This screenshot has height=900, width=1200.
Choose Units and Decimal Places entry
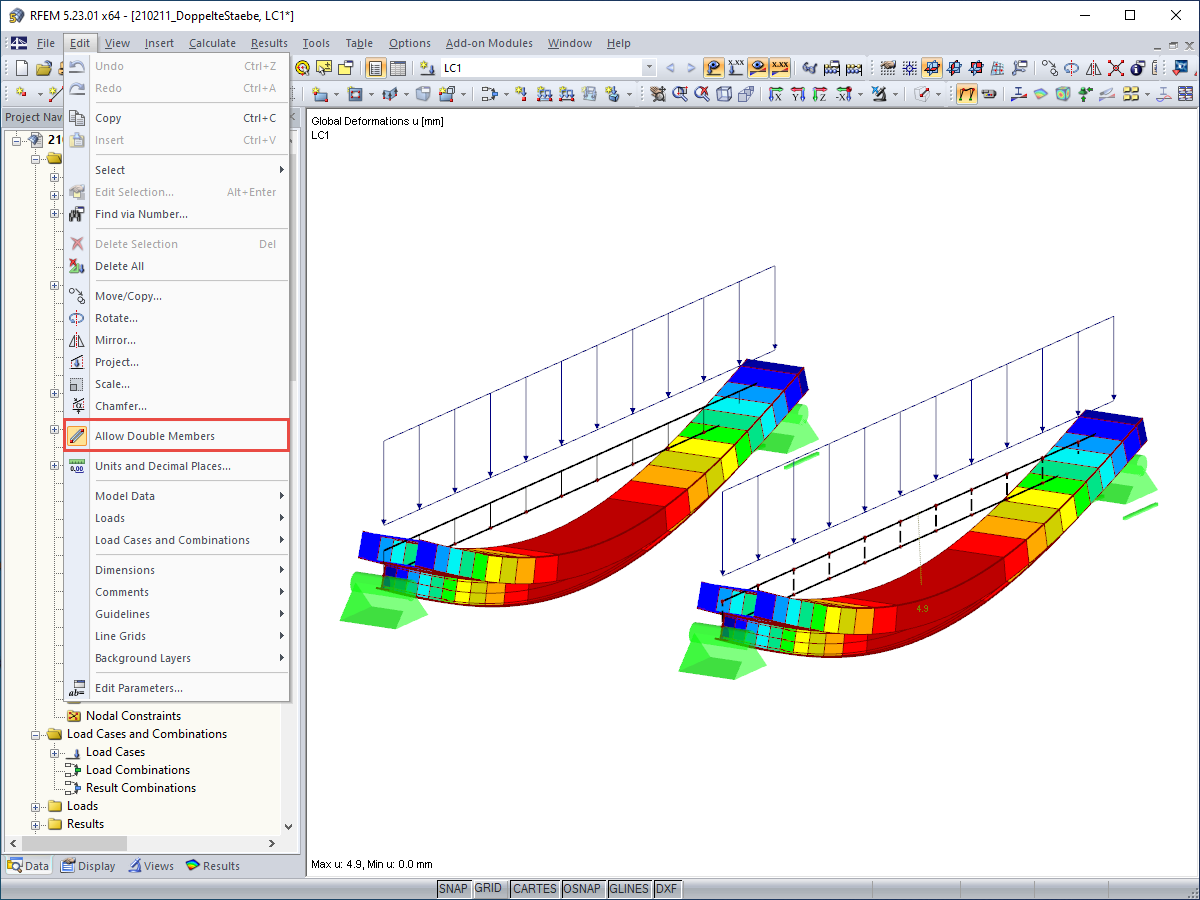[x=177, y=466]
